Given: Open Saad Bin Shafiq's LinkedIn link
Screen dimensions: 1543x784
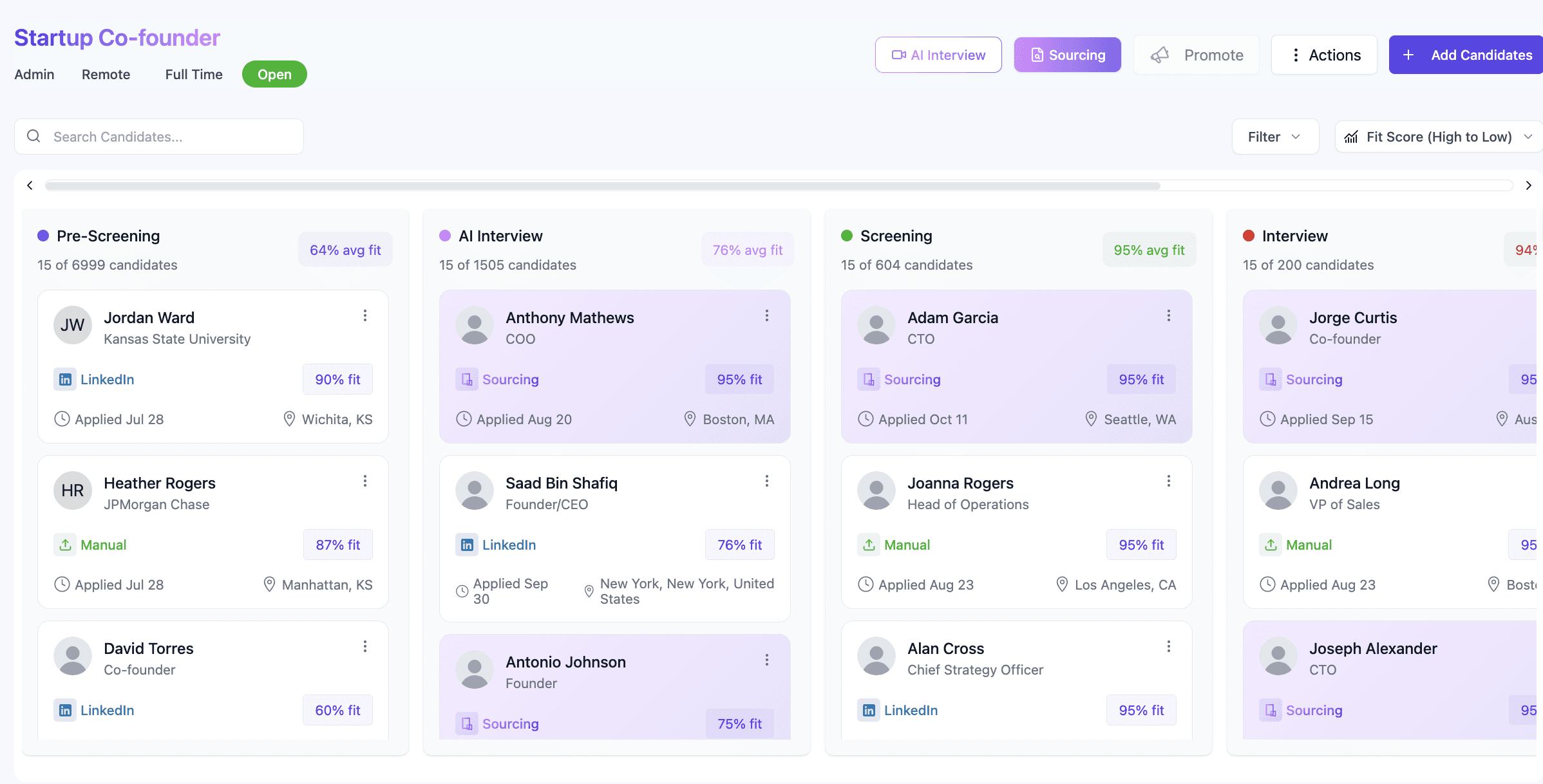Looking at the screenshot, I should 495,545.
